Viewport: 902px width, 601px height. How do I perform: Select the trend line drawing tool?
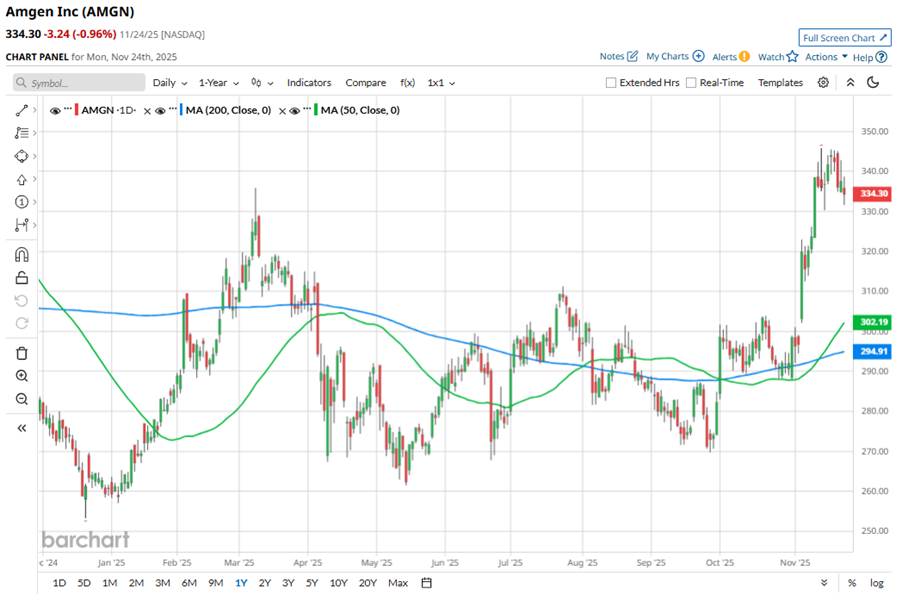tap(21, 110)
